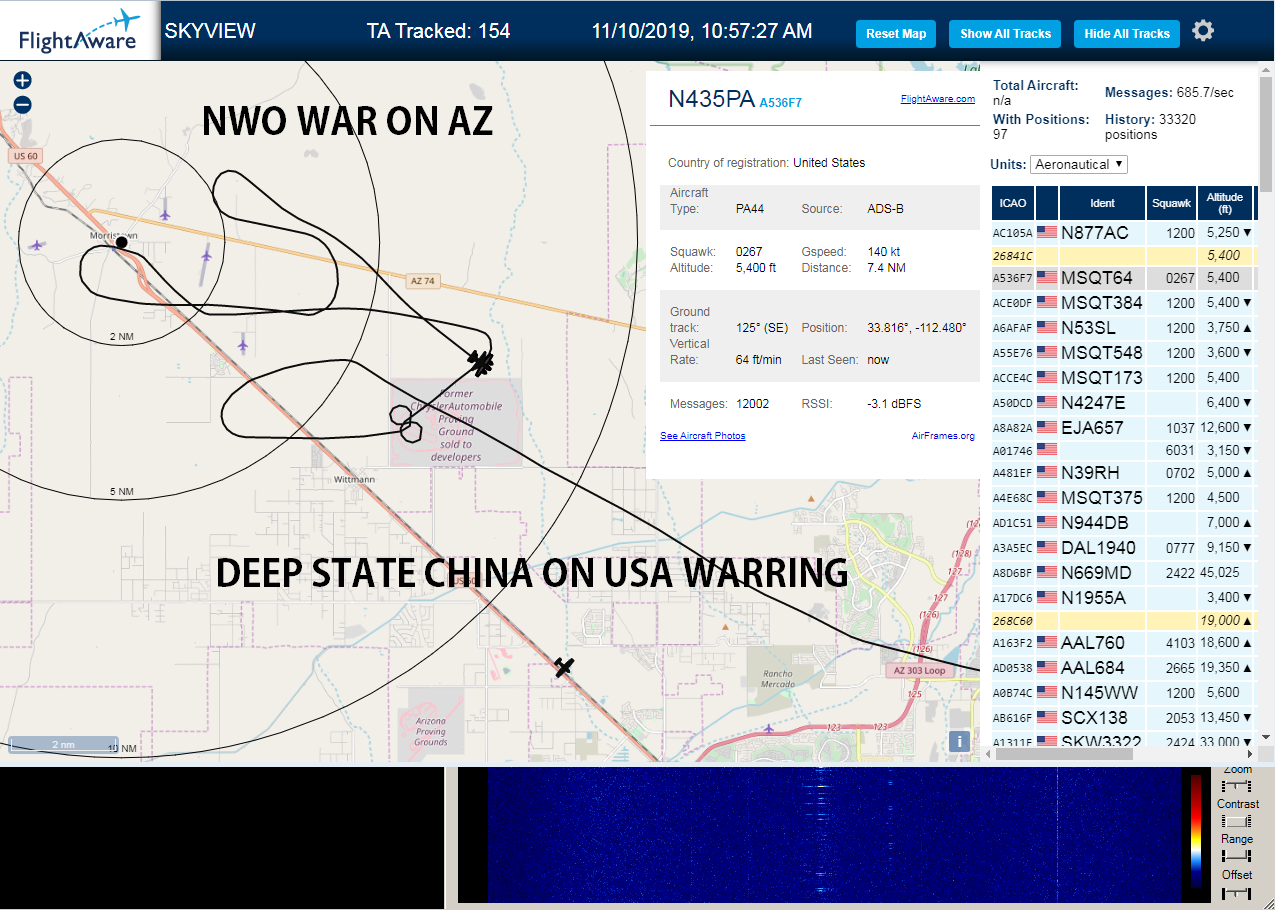Open the FlightAware.com link
This screenshot has width=1275, height=911.
coord(937,99)
